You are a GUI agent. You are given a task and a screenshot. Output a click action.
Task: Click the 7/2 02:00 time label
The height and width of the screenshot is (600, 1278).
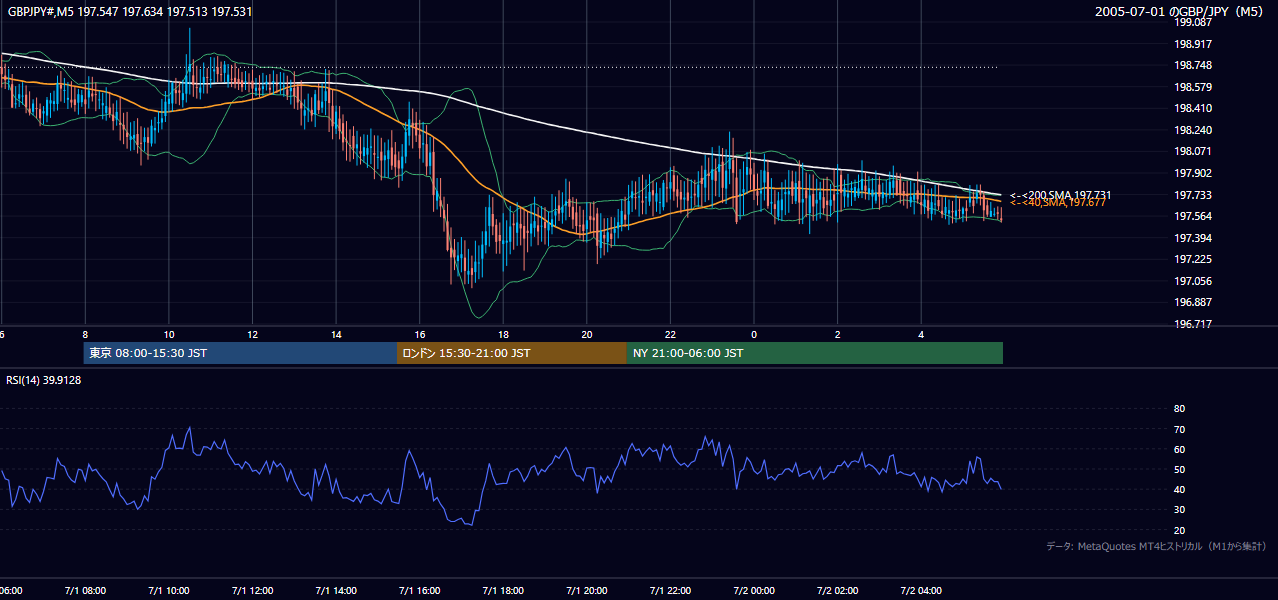[x=837, y=590]
